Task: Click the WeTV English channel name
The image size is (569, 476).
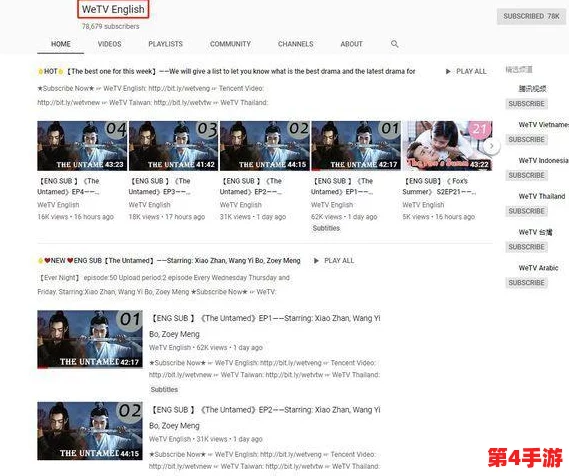Action: 113,9
